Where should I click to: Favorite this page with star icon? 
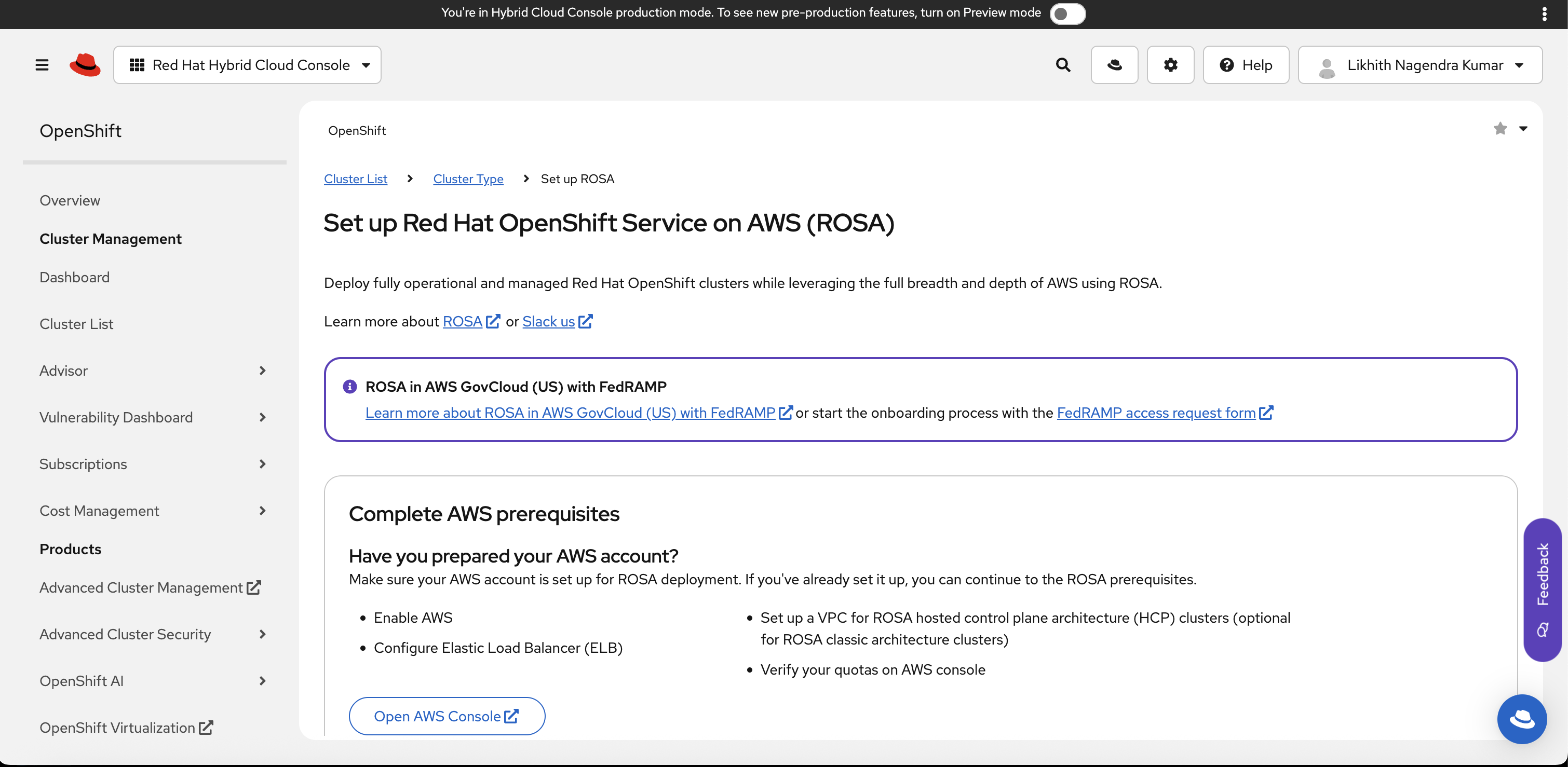[x=1500, y=129]
